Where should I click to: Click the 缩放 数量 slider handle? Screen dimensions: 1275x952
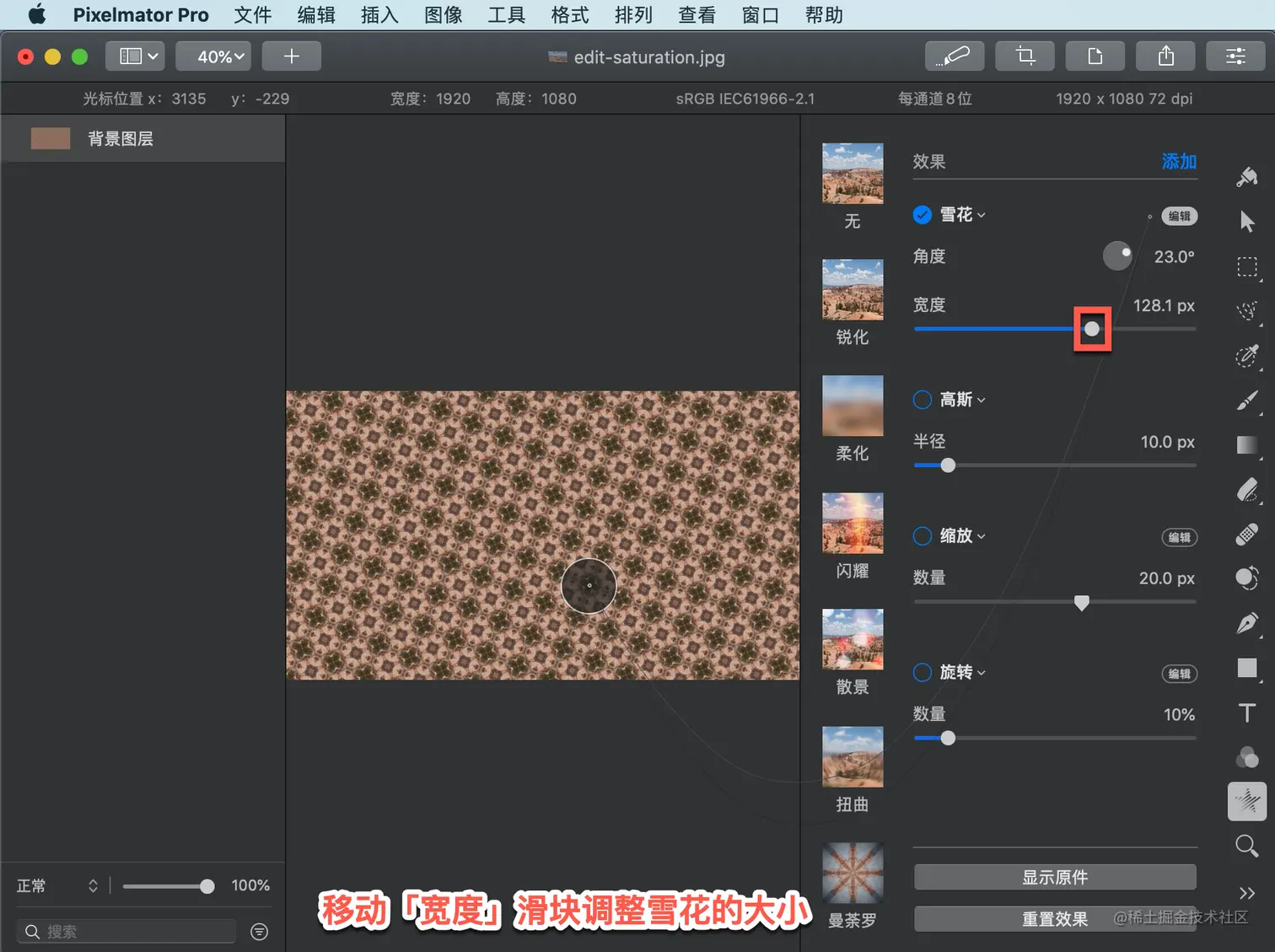(x=1082, y=602)
